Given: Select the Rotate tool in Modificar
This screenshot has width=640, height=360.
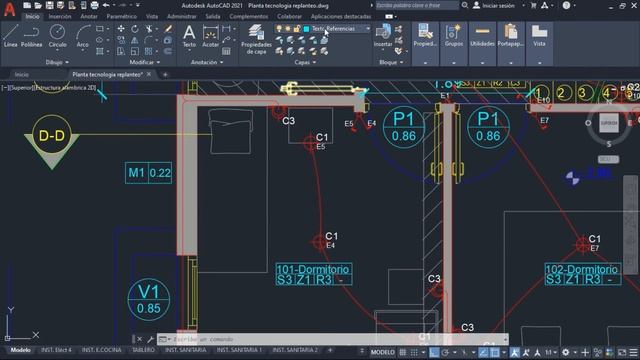Looking at the screenshot, I should click(x=135, y=29).
